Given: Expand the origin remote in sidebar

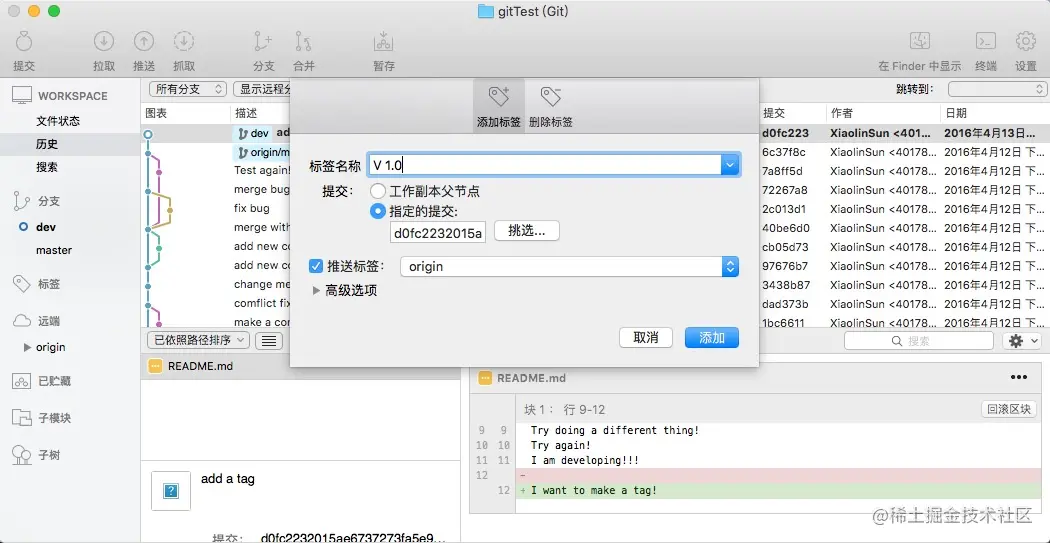Looking at the screenshot, I should 27,347.
